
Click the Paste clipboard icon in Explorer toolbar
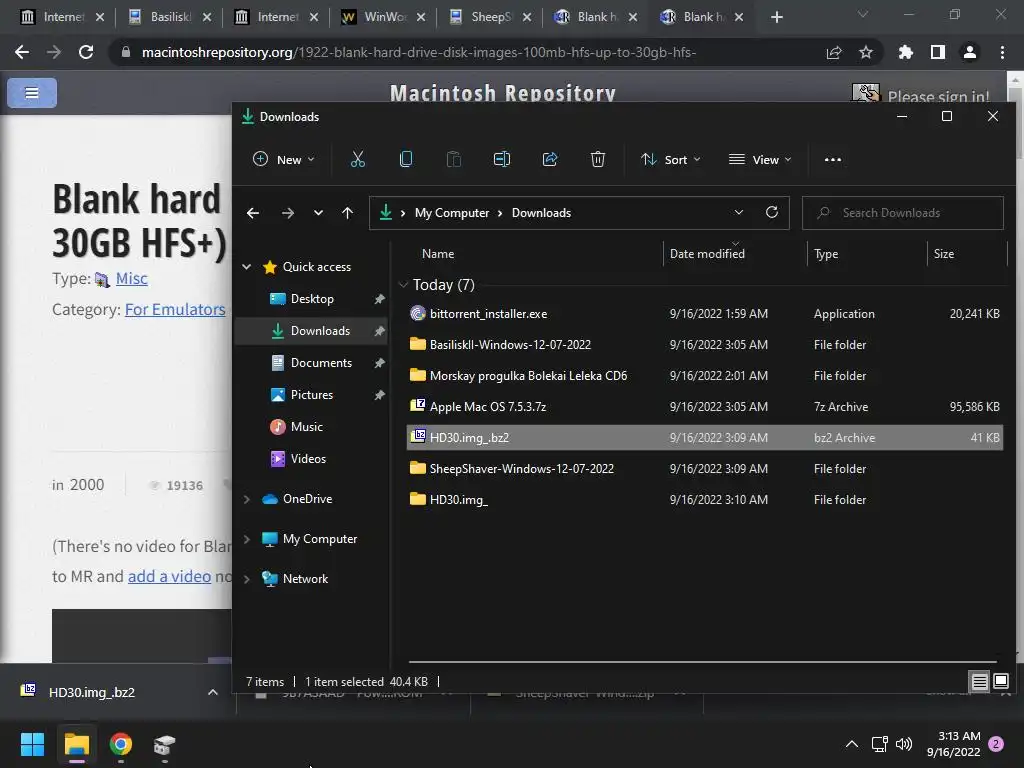(454, 159)
